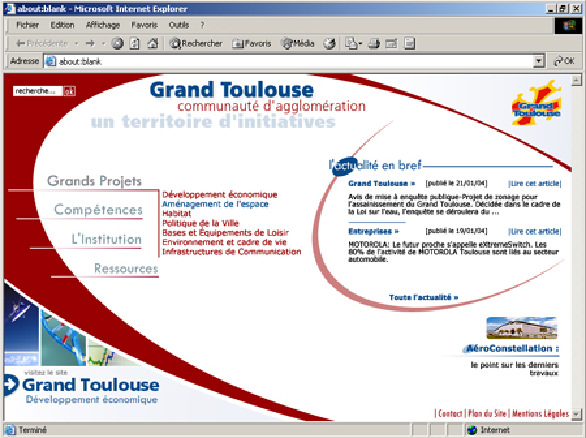Image resolution: width=586 pixels, height=438 pixels.
Task: Go to the Home page icon
Action: coord(152,44)
